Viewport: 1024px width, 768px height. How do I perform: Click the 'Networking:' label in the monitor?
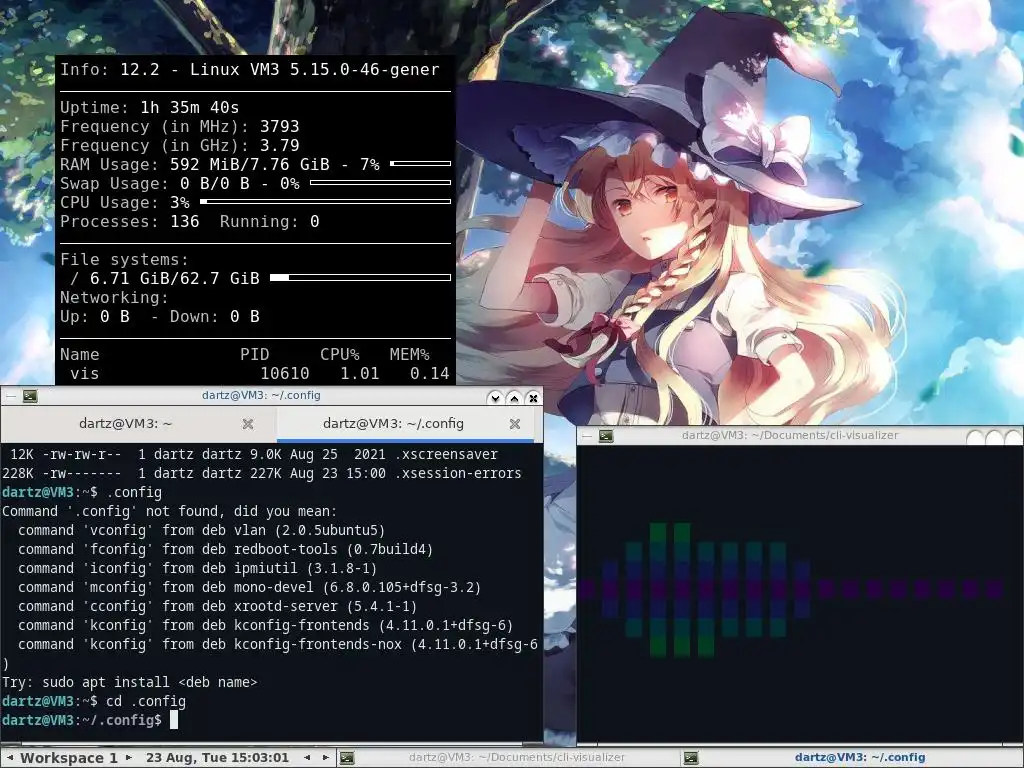pyautogui.click(x=114, y=298)
